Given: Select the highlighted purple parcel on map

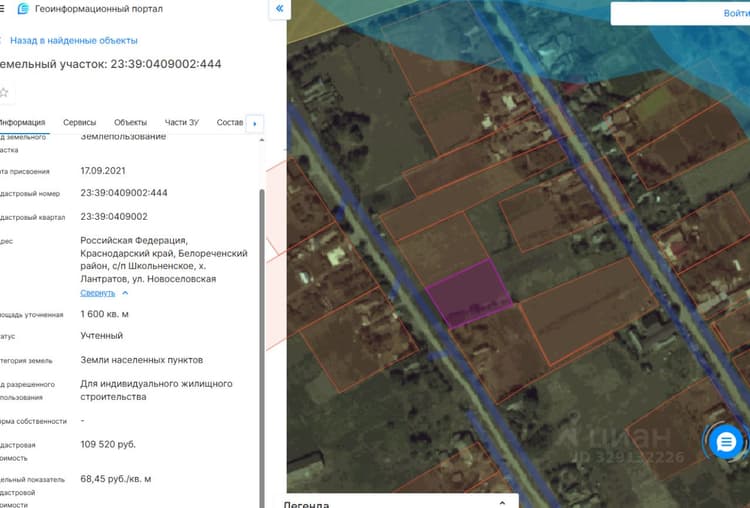Looking at the screenshot, I should pos(469,292).
